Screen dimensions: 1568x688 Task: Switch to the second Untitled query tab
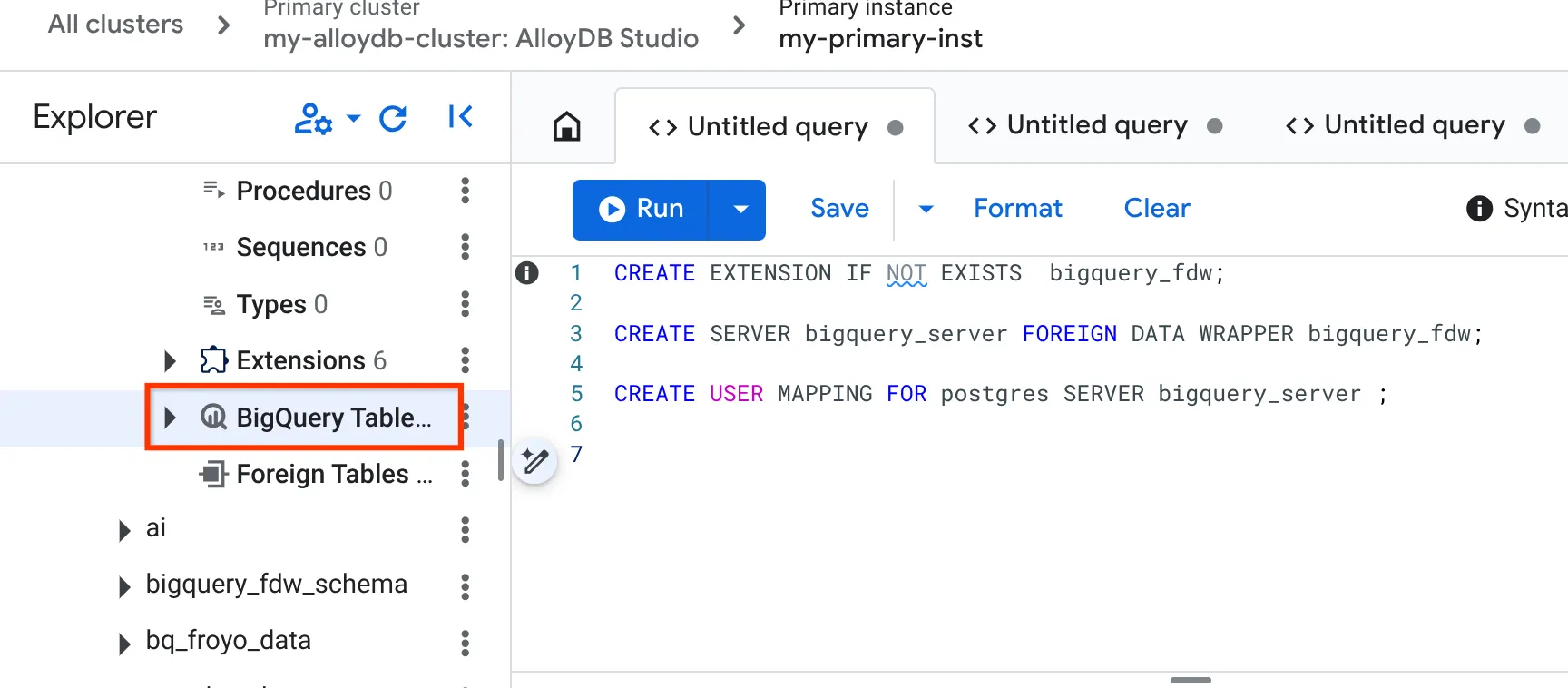coord(1094,125)
